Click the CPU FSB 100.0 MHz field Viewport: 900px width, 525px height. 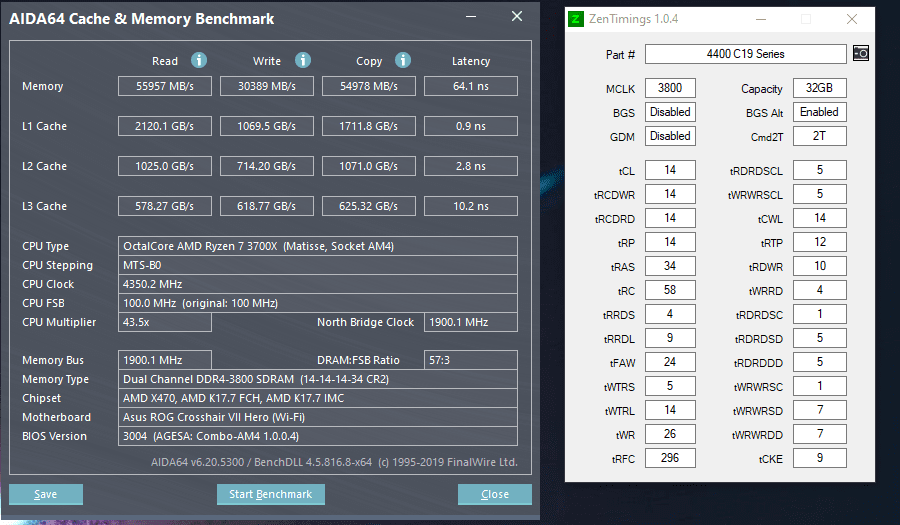317,303
